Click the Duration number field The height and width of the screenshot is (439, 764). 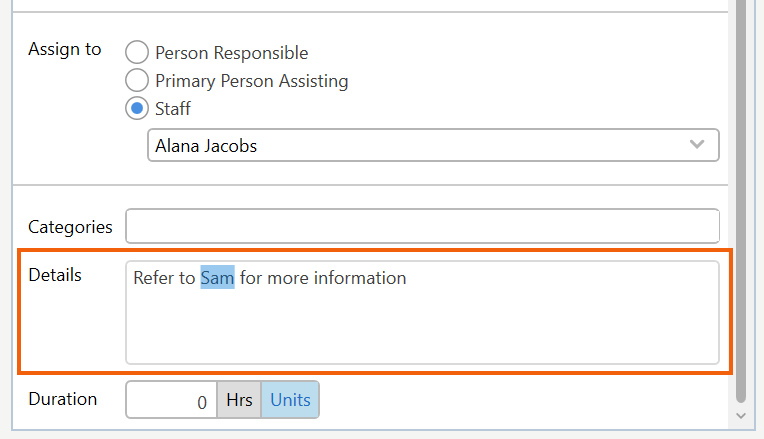click(x=170, y=401)
